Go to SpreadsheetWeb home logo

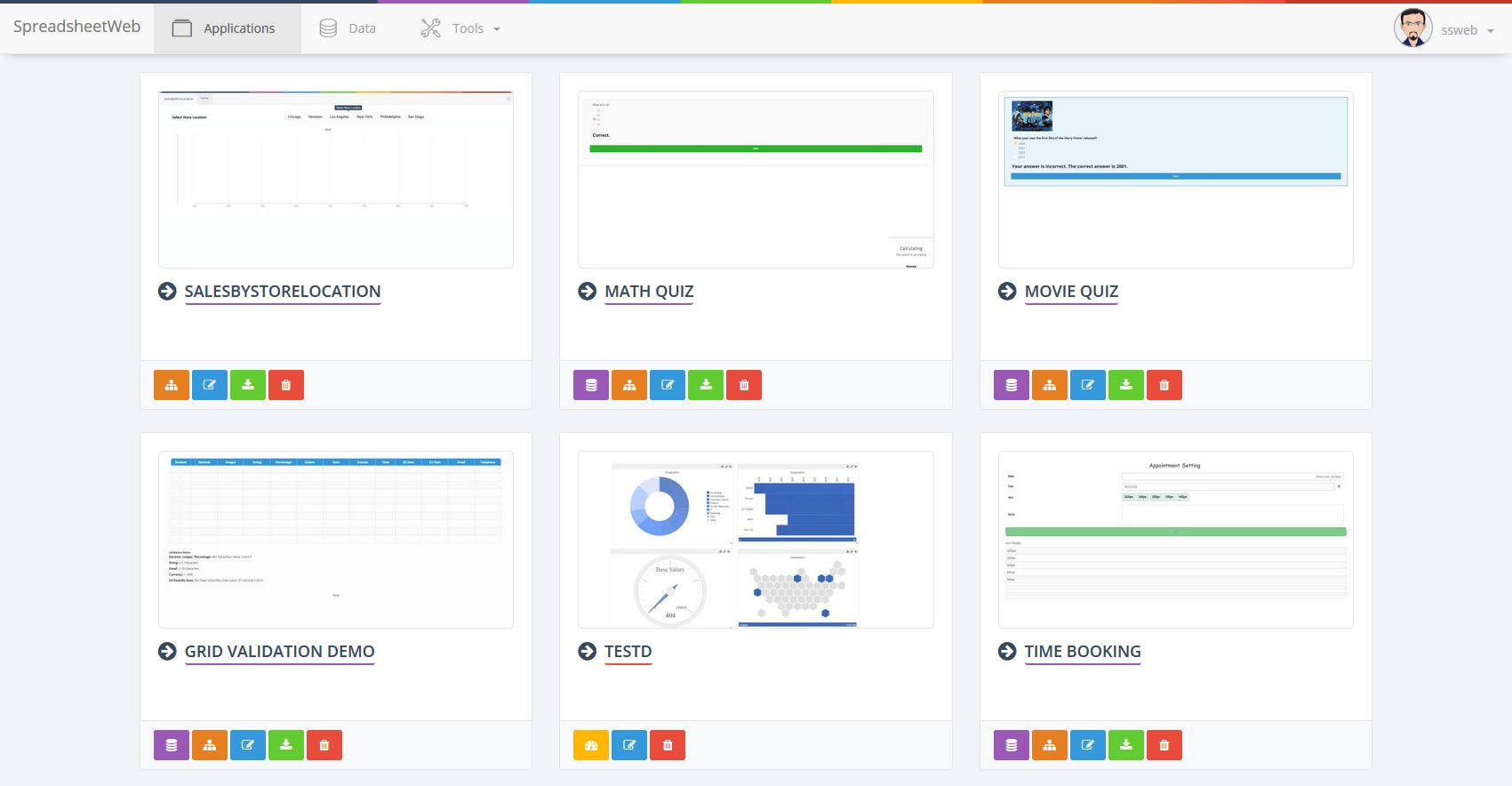(x=76, y=27)
